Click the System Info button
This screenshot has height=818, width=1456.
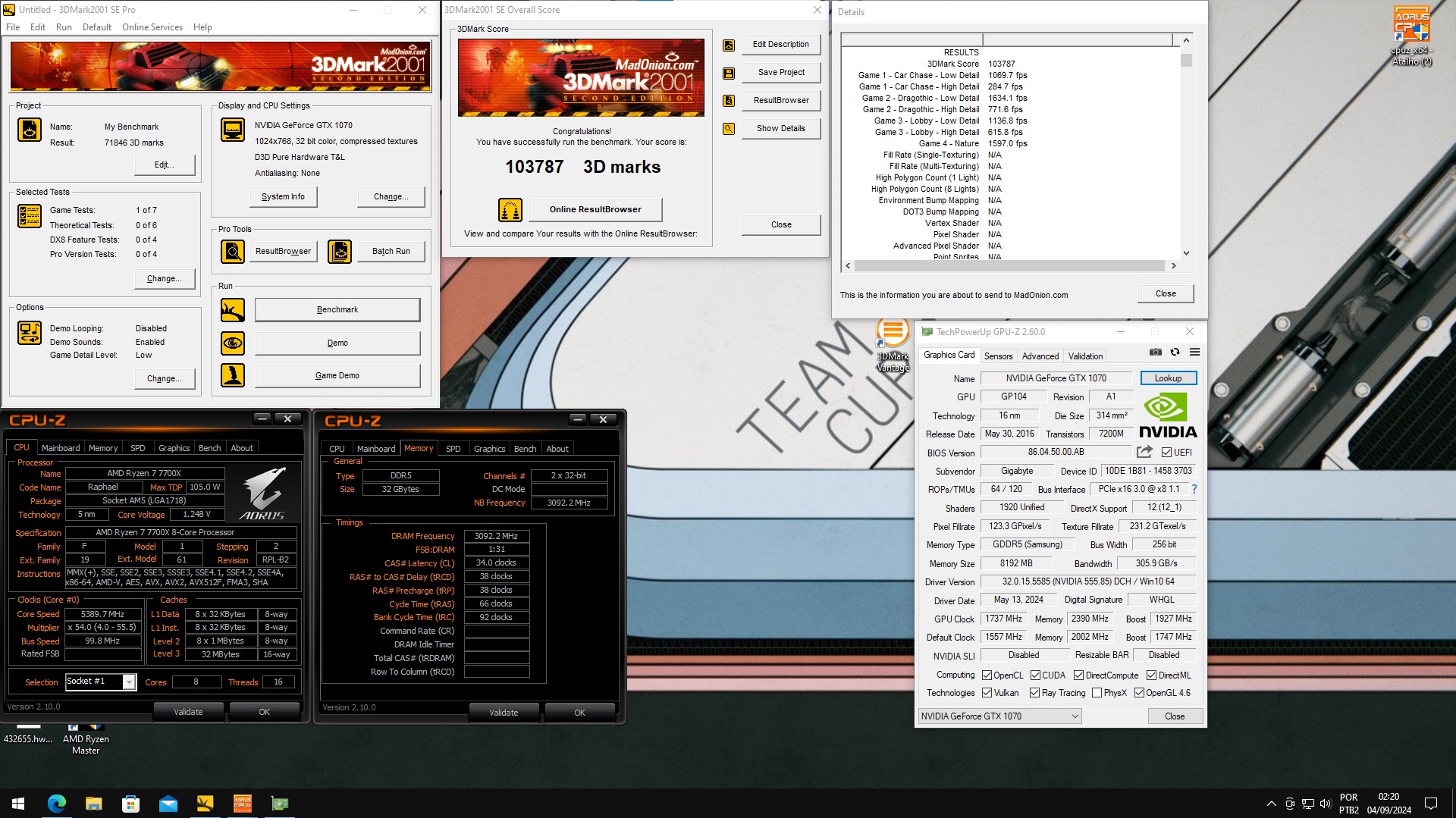tap(283, 197)
